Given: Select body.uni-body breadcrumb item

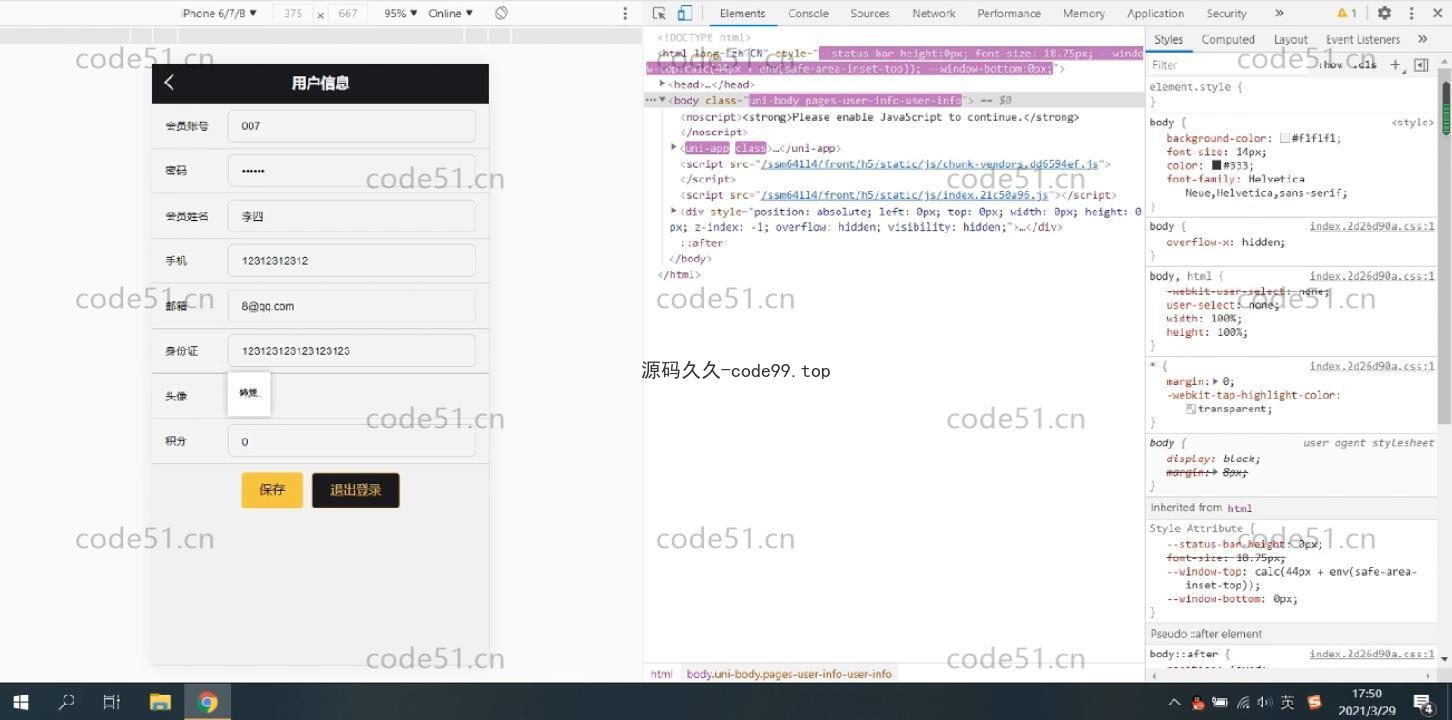Looking at the screenshot, I should (788, 674).
